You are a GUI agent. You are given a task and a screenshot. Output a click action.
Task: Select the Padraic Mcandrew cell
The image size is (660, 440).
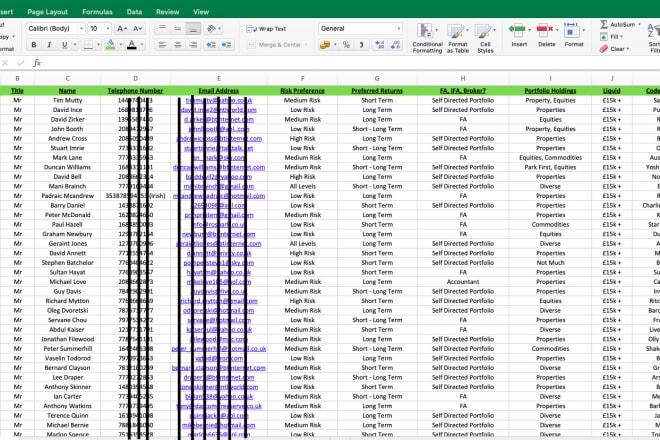[x=67, y=196]
